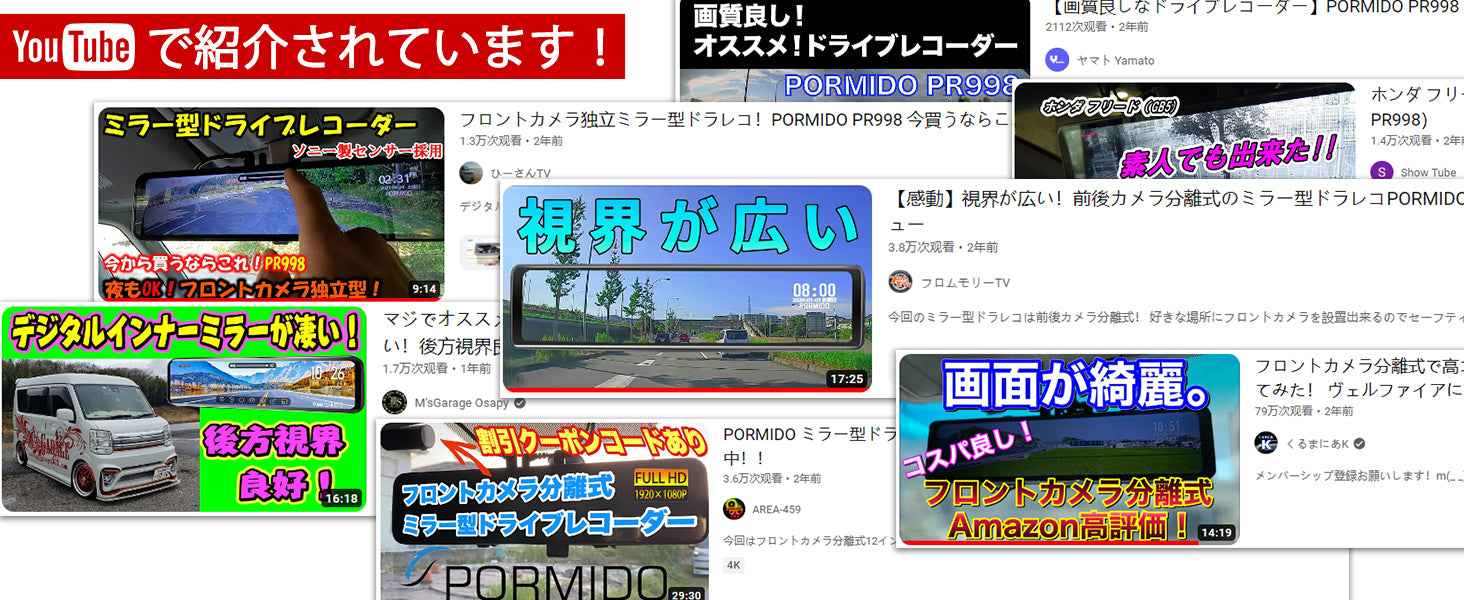Visit the フロムモリーTV channel name
The width and height of the screenshot is (1464, 600).
(x=965, y=283)
